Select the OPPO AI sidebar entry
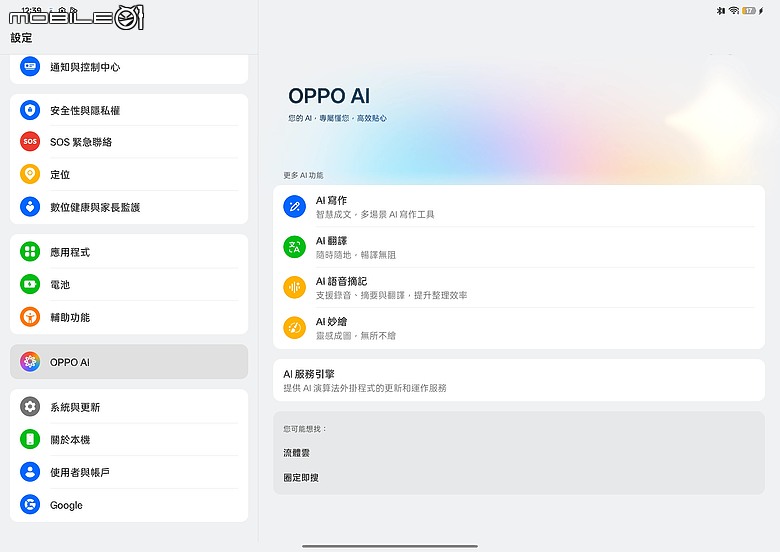 click(x=129, y=362)
